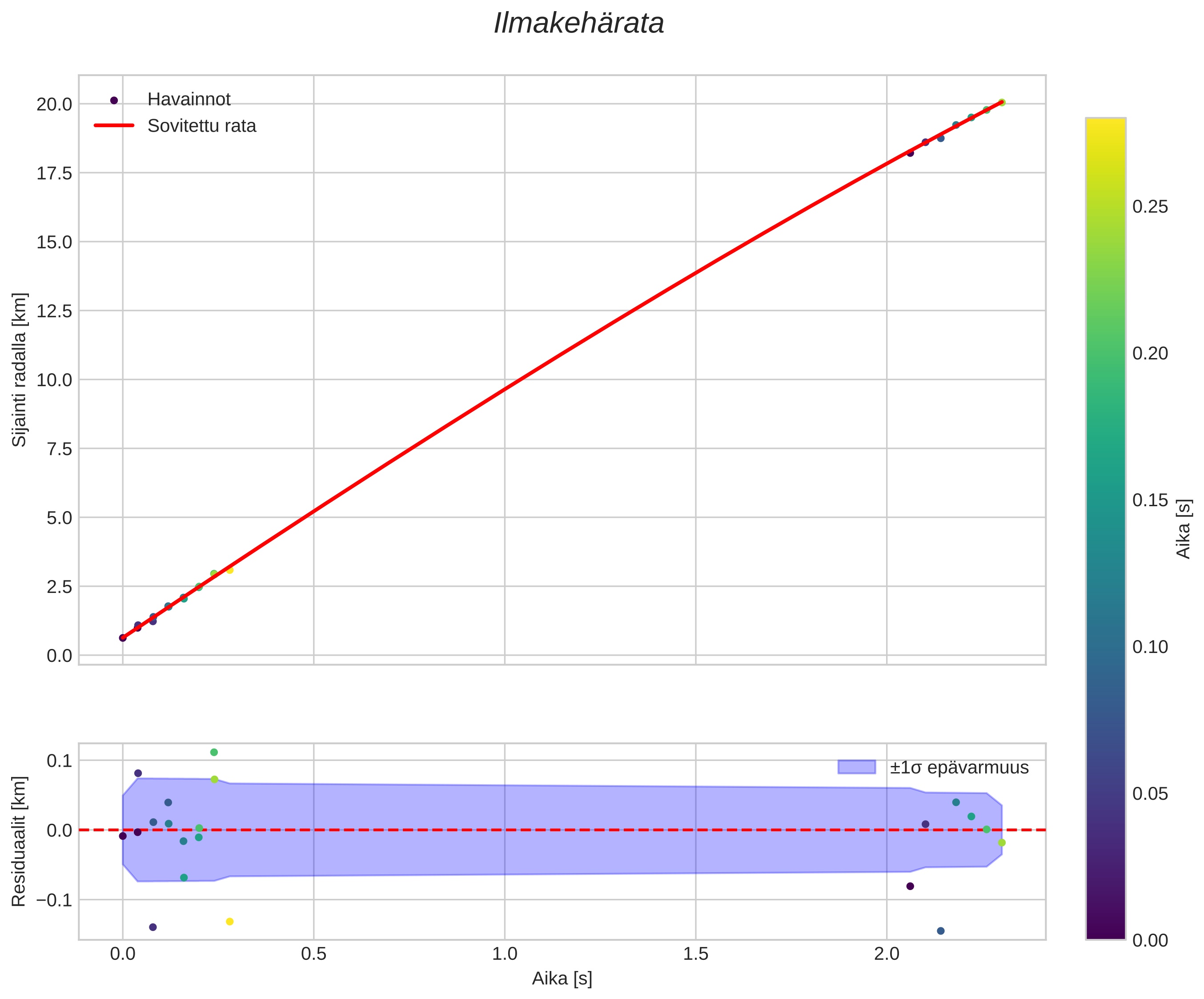Click the Havainnot legend label
This screenshot has width=1204, height=999.
click(x=189, y=100)
